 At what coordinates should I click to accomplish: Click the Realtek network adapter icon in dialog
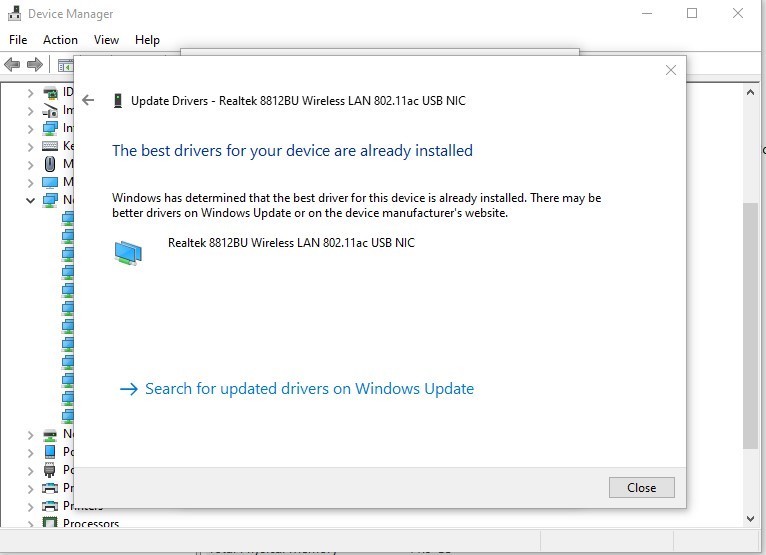pyautogui.click(x=128, y=253)
